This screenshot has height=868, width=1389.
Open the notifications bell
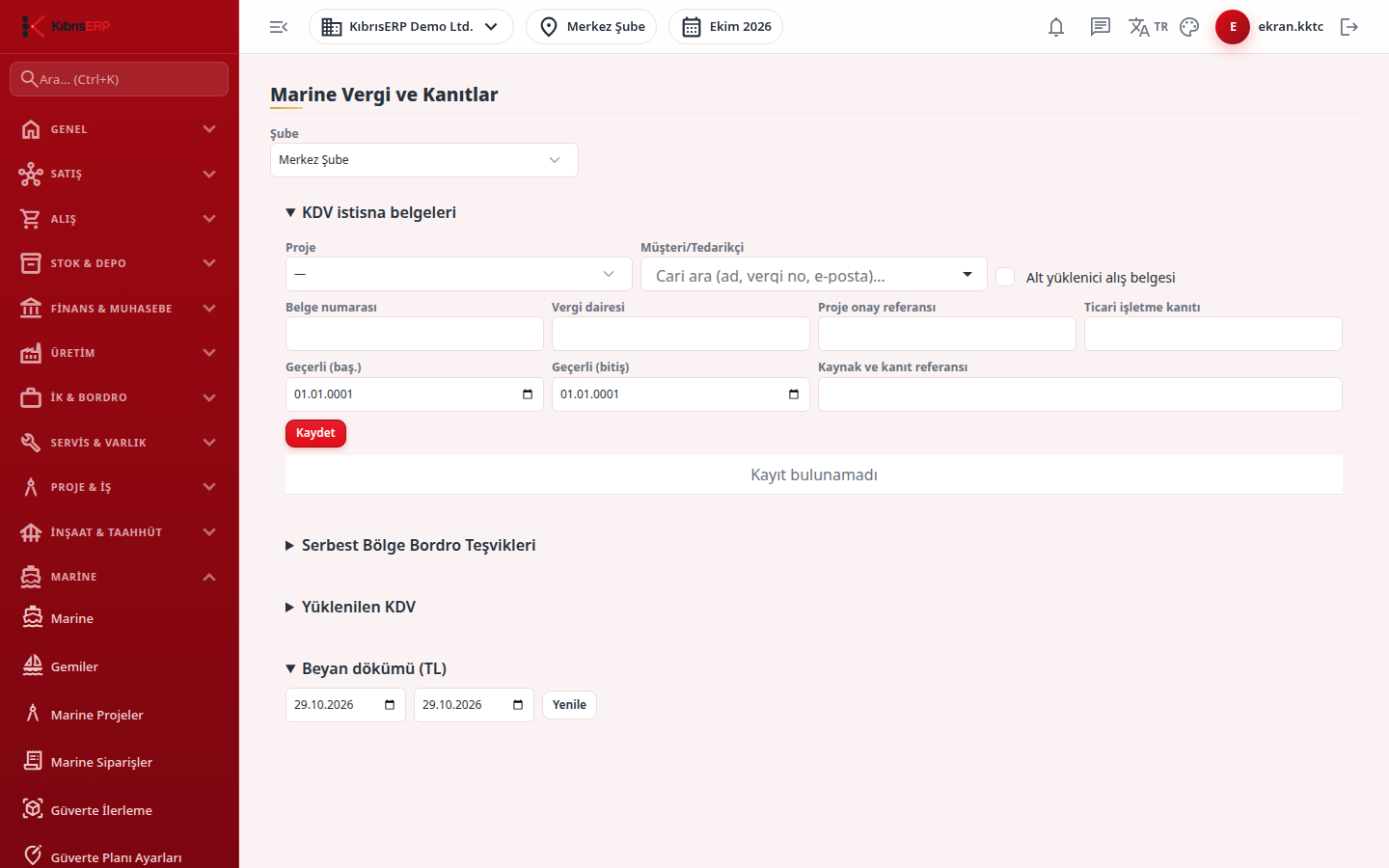click(1056, 27)
